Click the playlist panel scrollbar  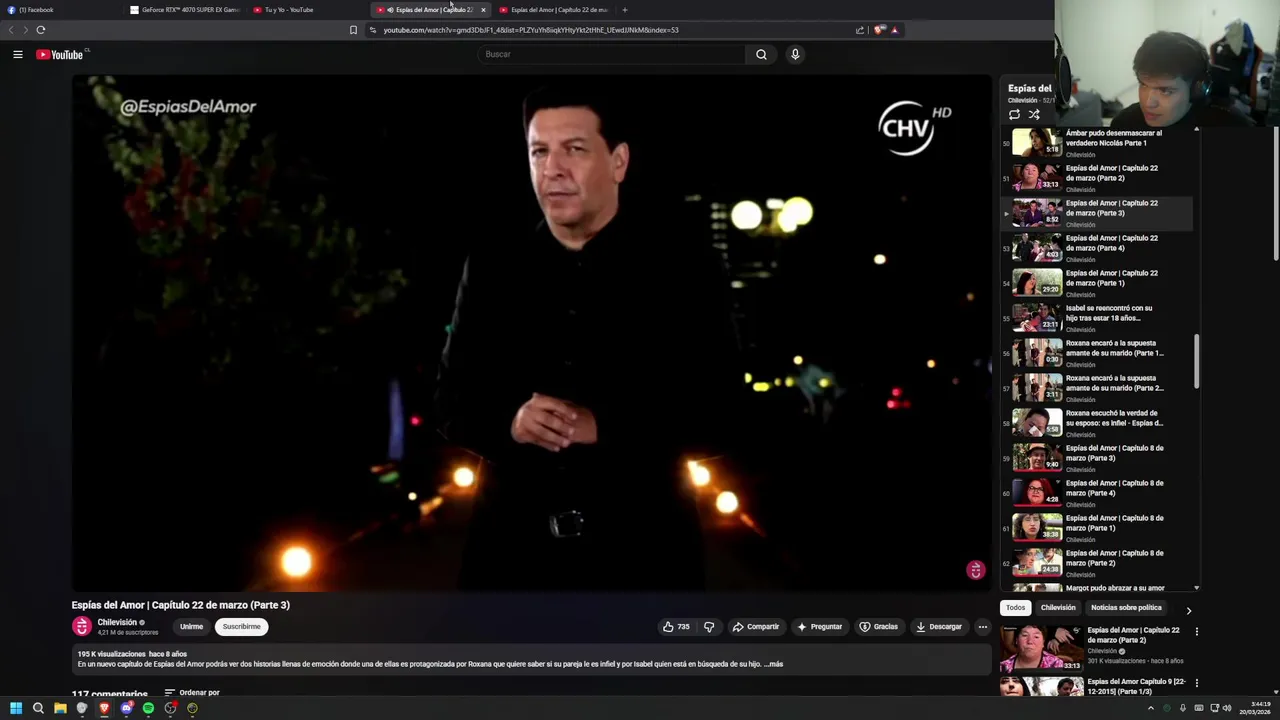pos(1197,361)
